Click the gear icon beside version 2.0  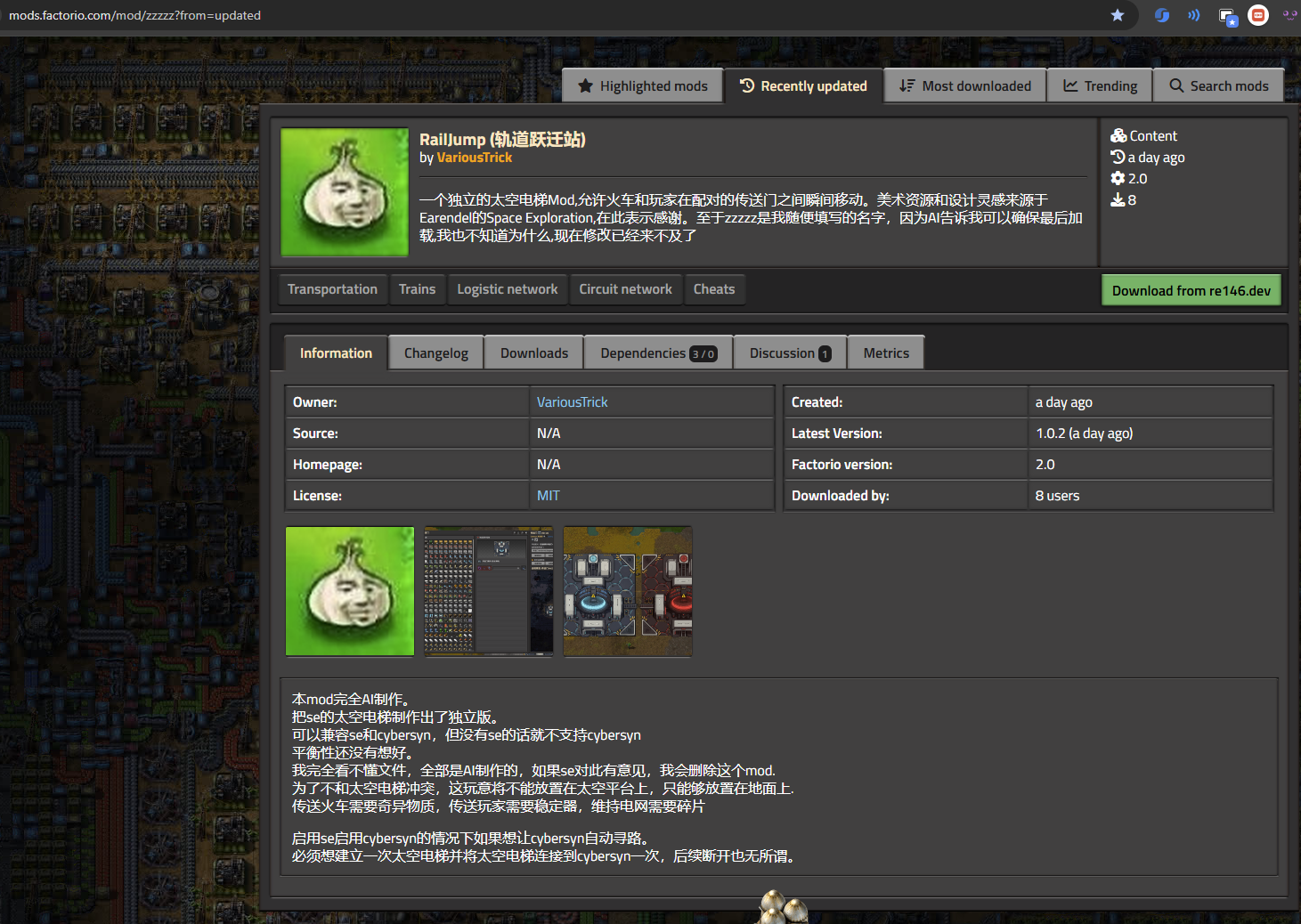1118,179
